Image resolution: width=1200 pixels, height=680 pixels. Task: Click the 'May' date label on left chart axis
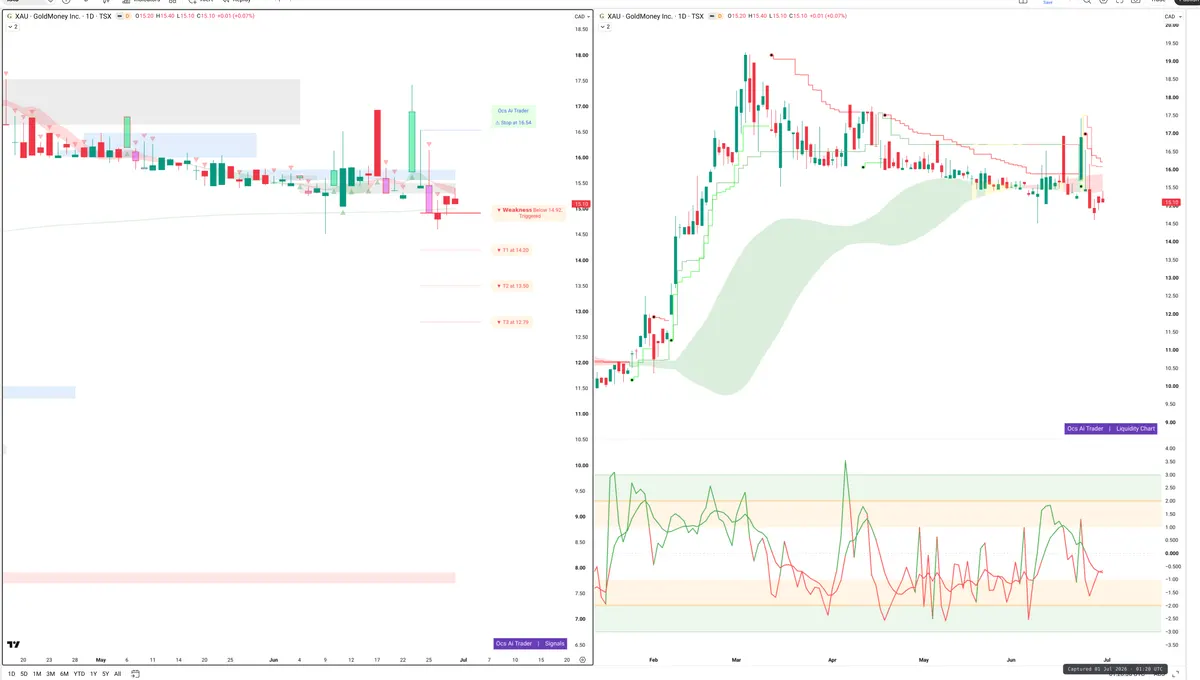101,660
